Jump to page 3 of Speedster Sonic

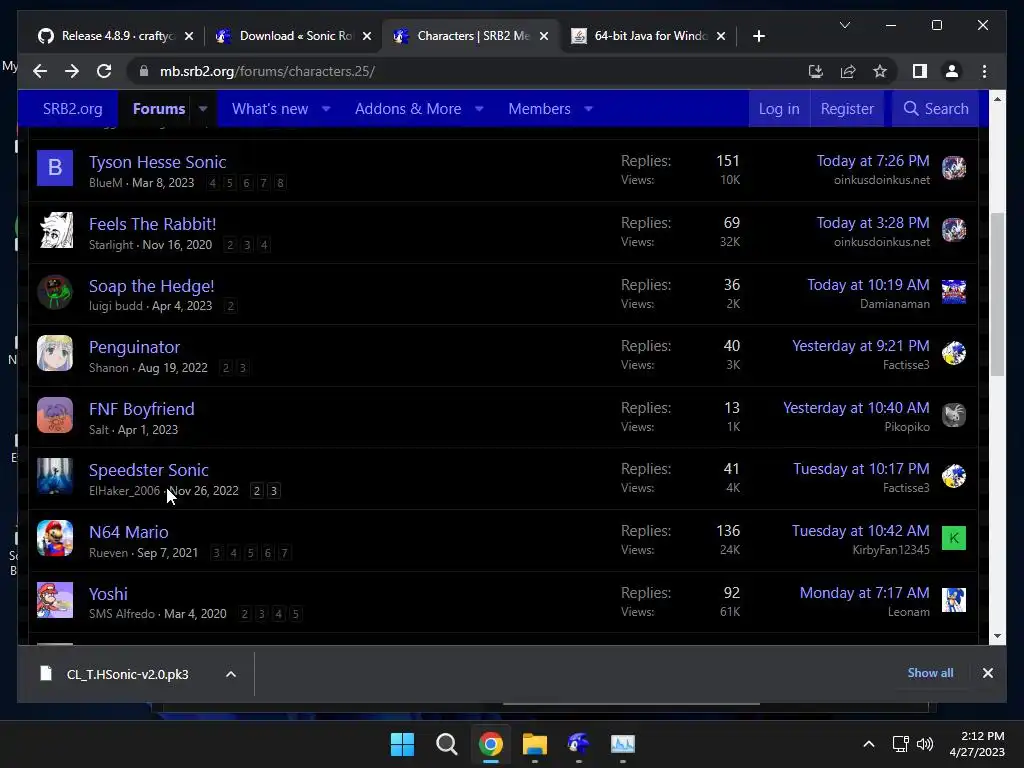274,490
